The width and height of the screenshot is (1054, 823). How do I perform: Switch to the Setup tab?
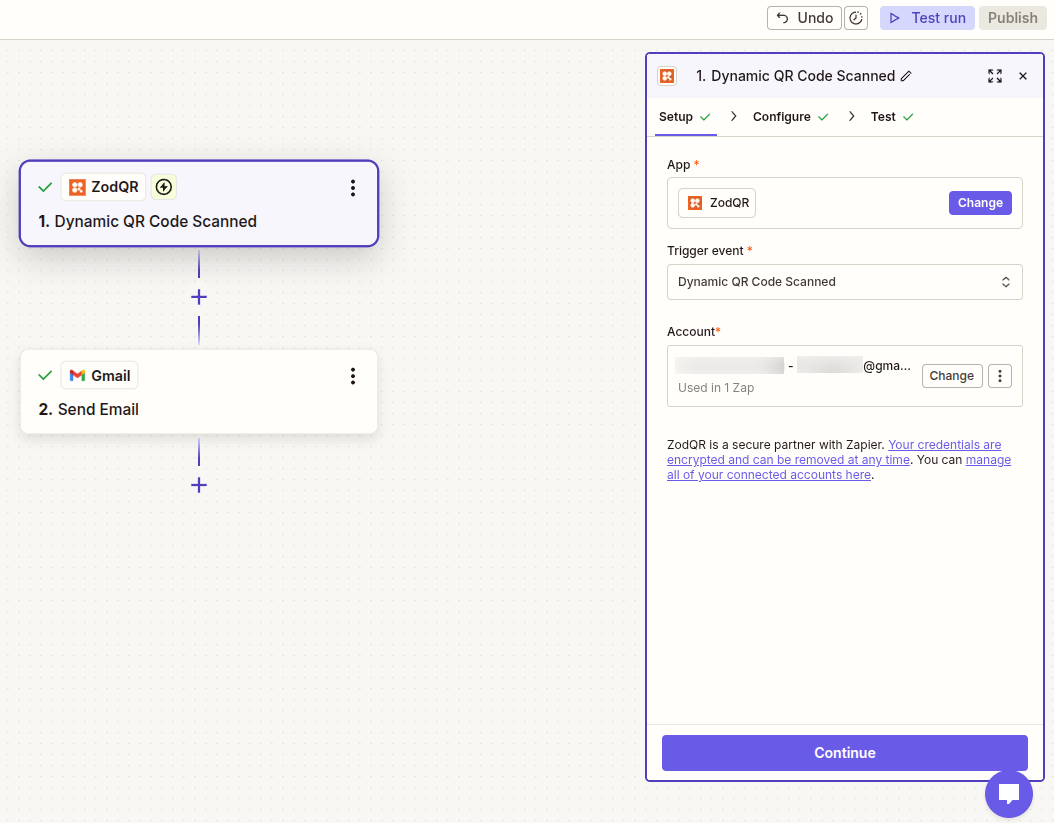[685, 117]
